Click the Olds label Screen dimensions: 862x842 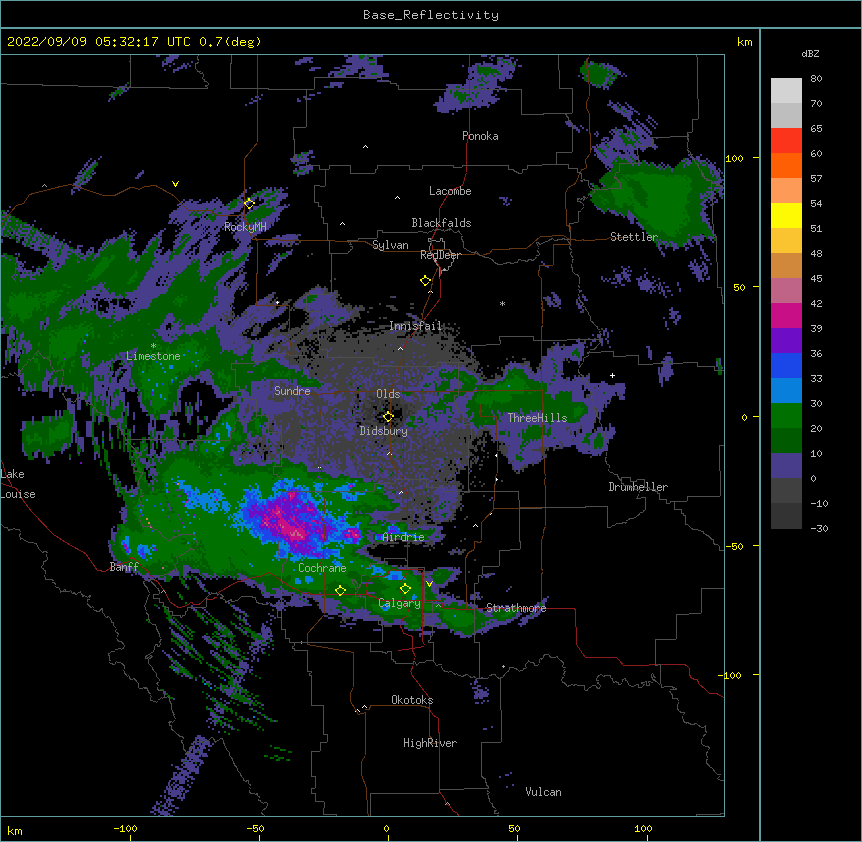(x=388, y=394)
